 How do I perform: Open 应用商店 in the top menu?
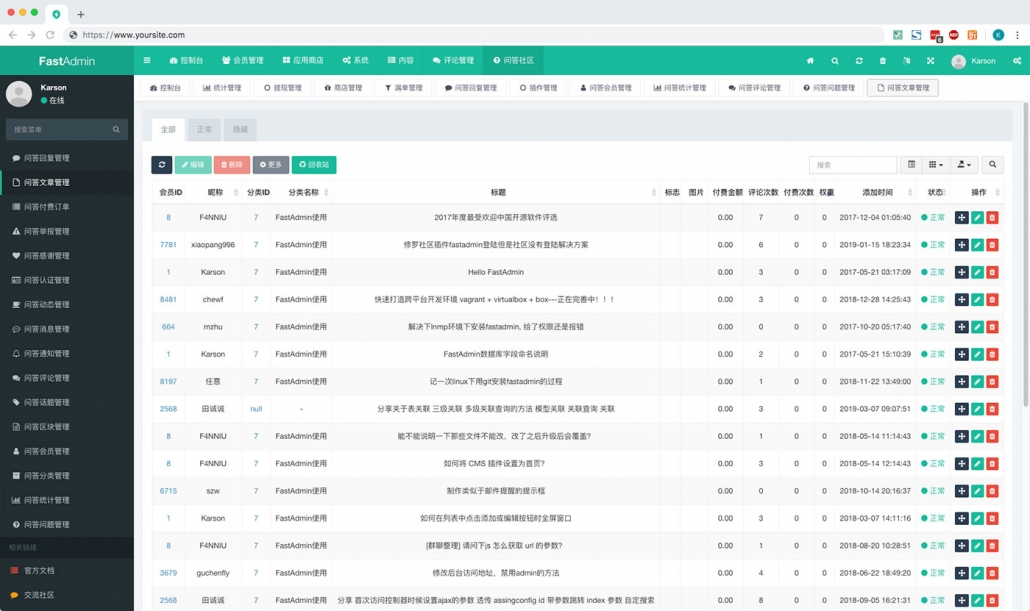(x=303, y=61)
